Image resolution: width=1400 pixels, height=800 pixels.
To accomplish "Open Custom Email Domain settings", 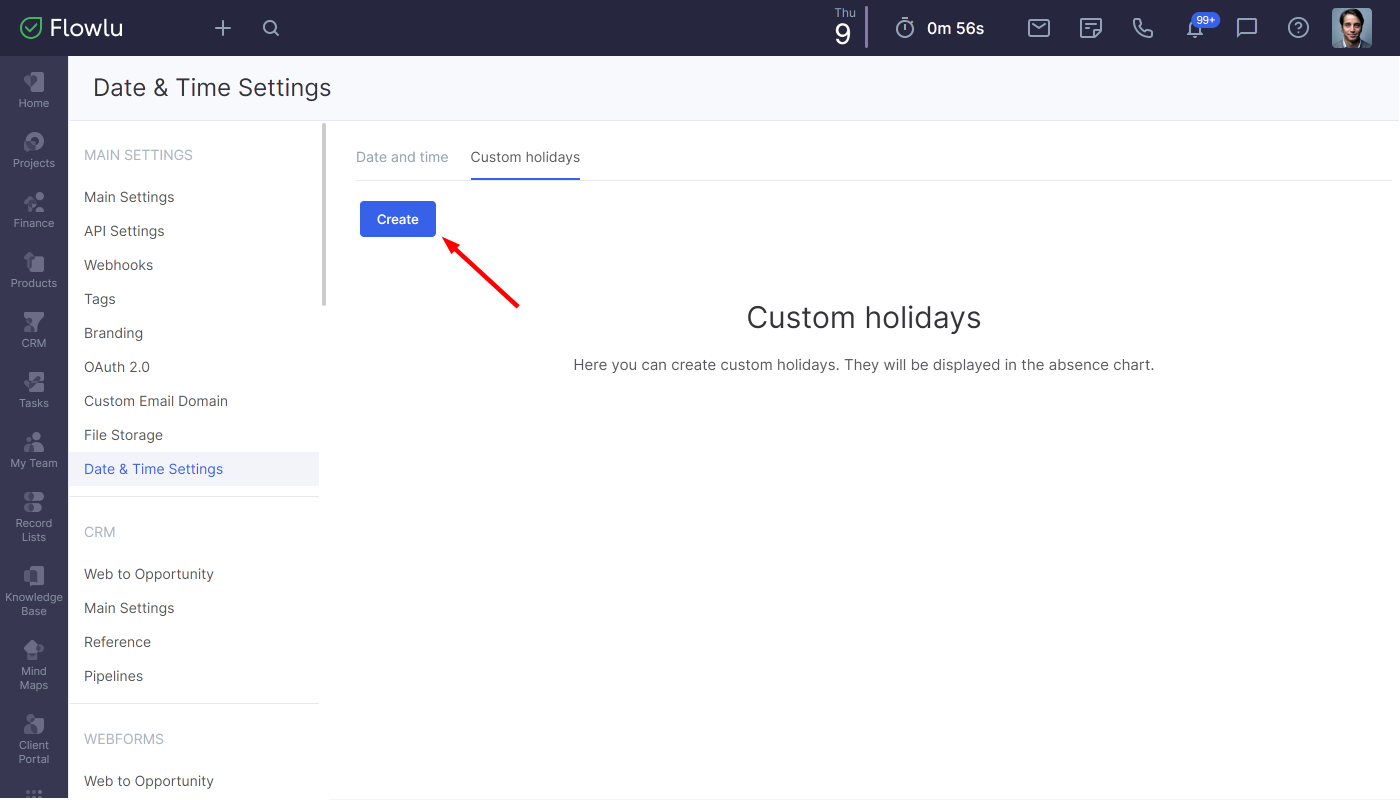I will click(x=156, y=401).
